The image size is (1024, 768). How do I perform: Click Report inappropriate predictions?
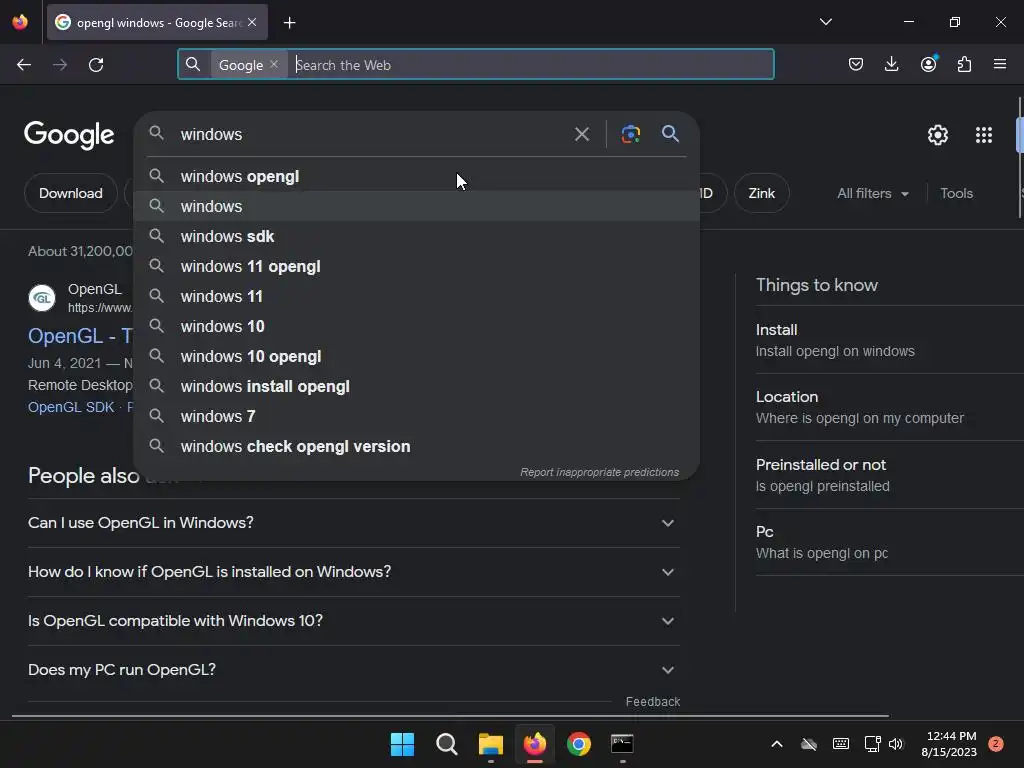pos(599,472)
